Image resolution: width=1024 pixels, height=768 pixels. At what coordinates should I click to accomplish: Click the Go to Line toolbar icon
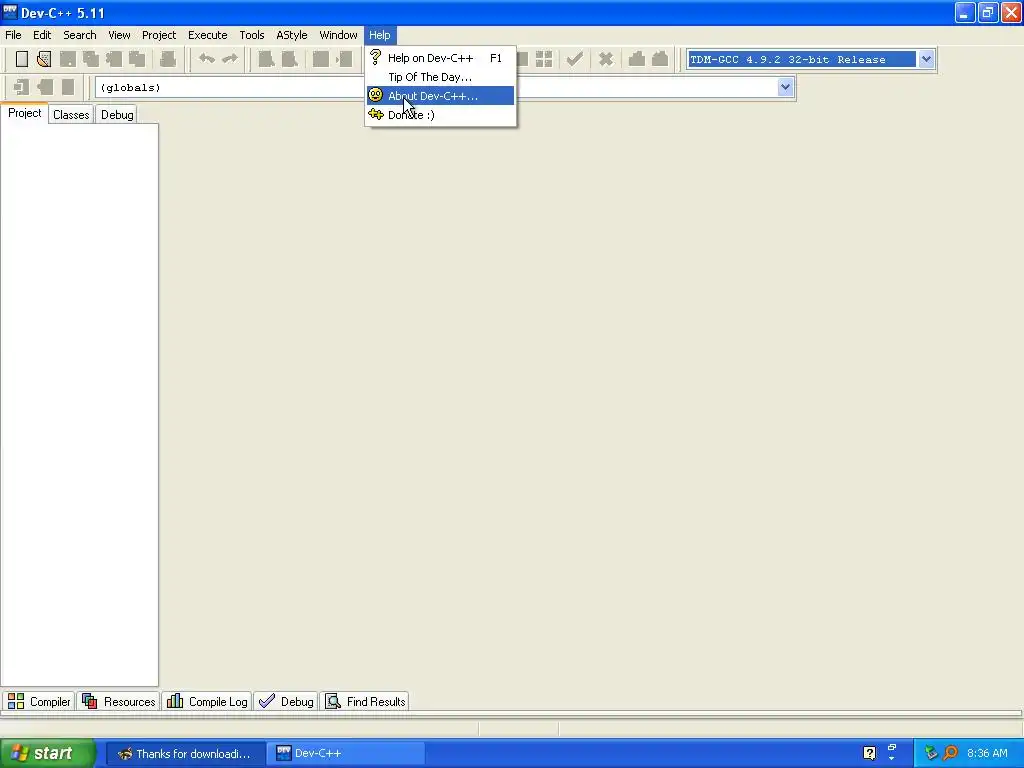(x=344, y=59)
